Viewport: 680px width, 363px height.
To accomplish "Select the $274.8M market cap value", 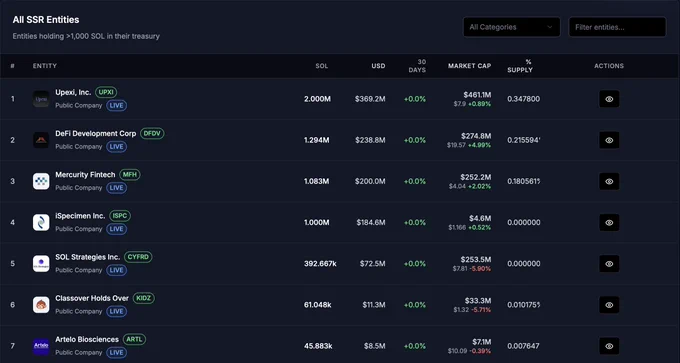I will (x=476, y=136).
